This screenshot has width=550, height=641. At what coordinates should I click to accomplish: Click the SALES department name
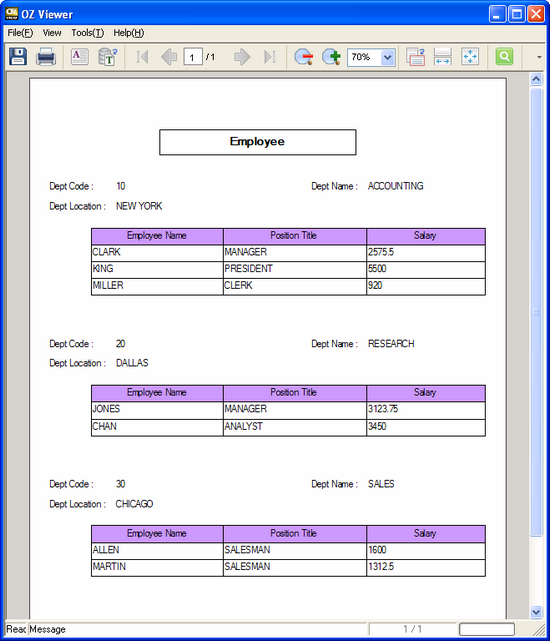point(381,484)
